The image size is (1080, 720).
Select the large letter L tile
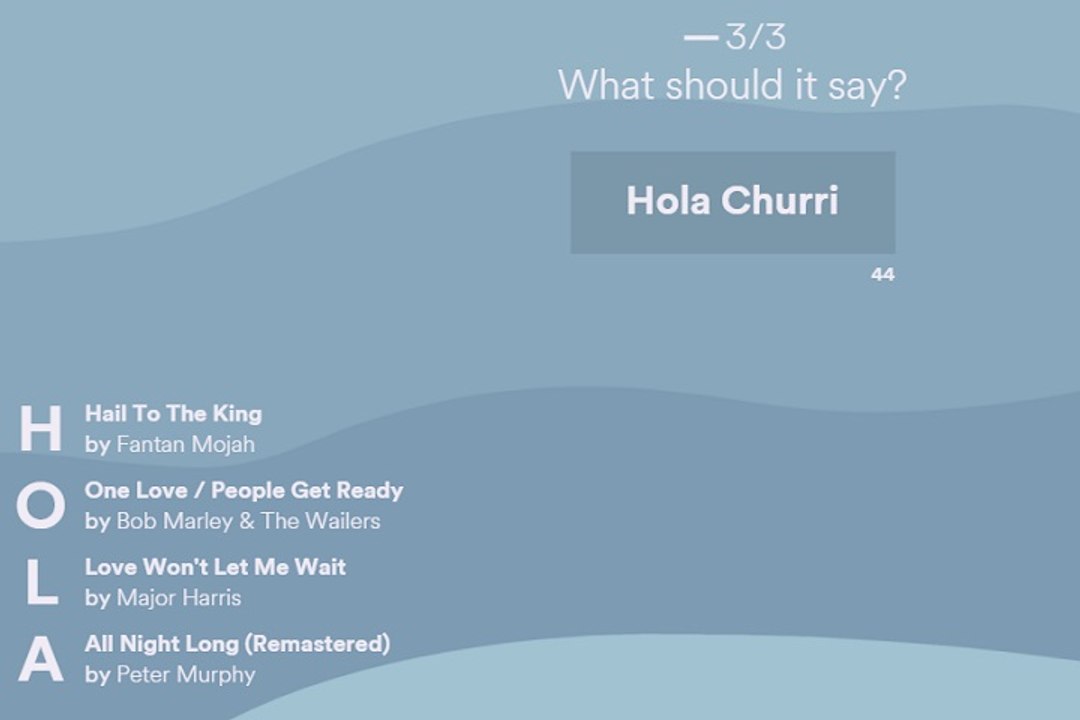click(x=42, y=582)
